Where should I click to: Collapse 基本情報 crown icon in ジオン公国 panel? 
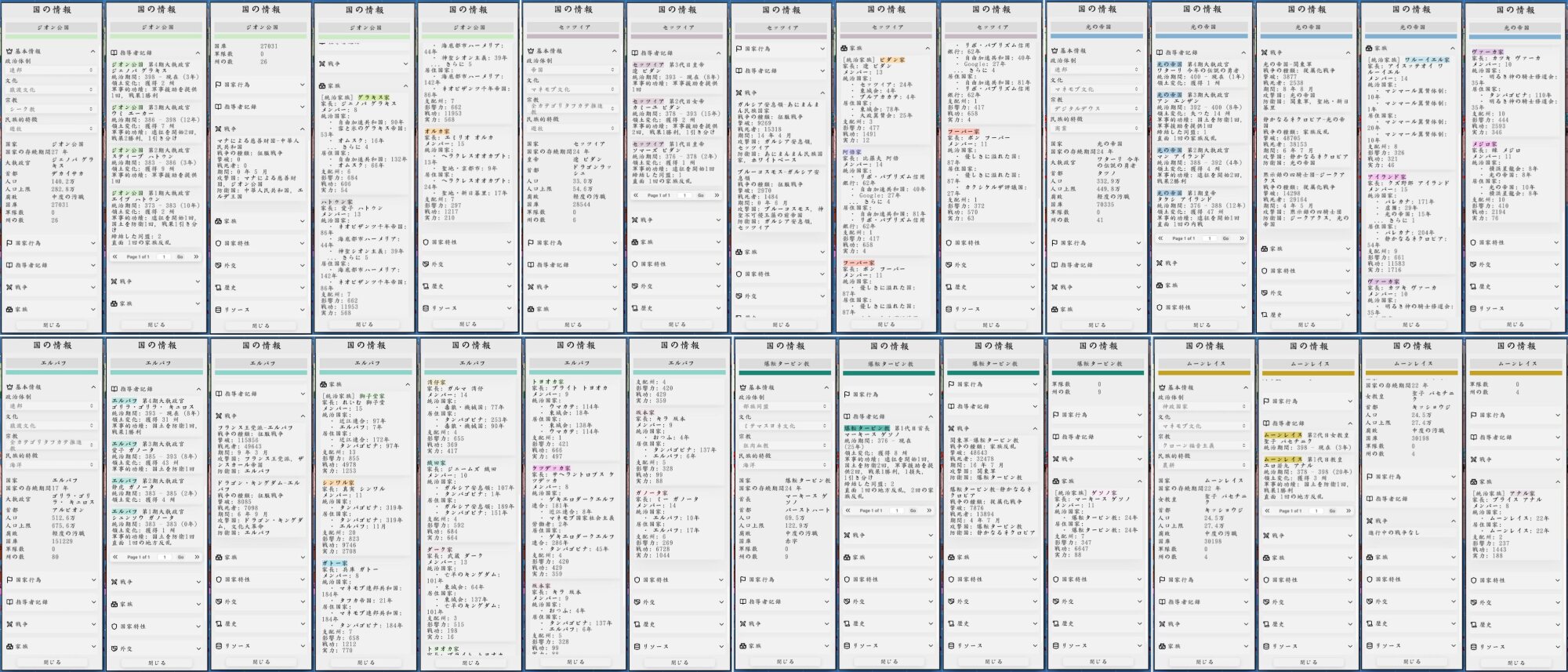coord(9,52)
